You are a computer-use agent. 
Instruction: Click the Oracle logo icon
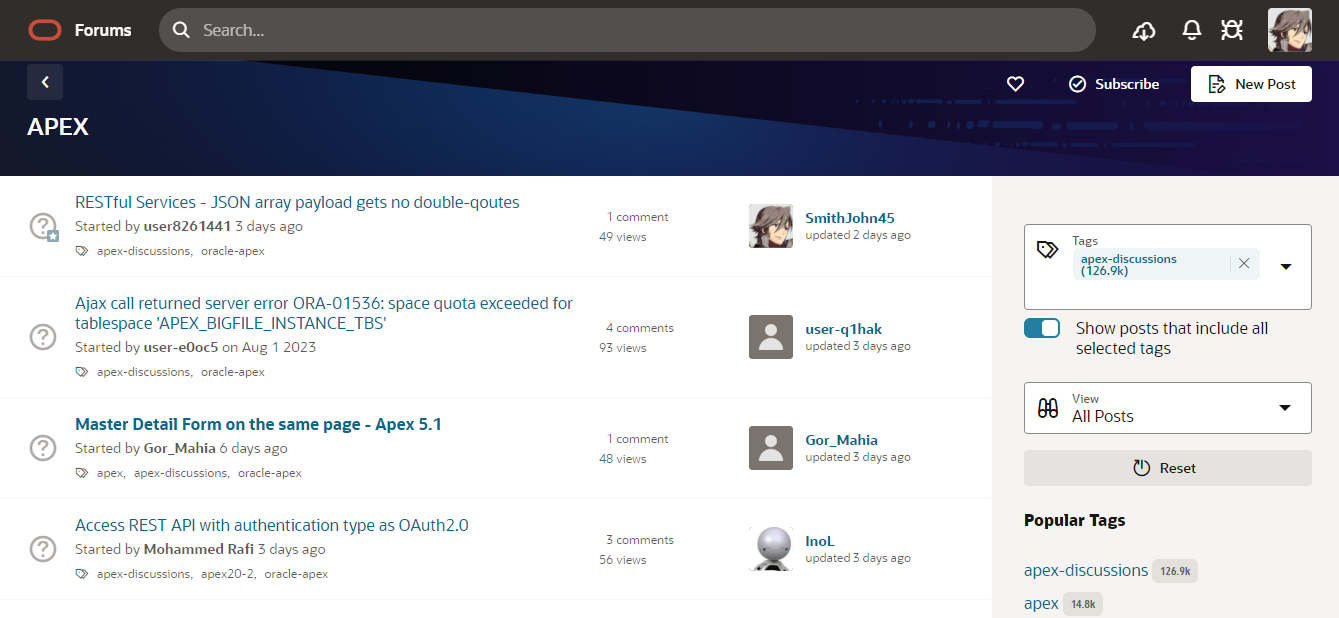point(45,30)
